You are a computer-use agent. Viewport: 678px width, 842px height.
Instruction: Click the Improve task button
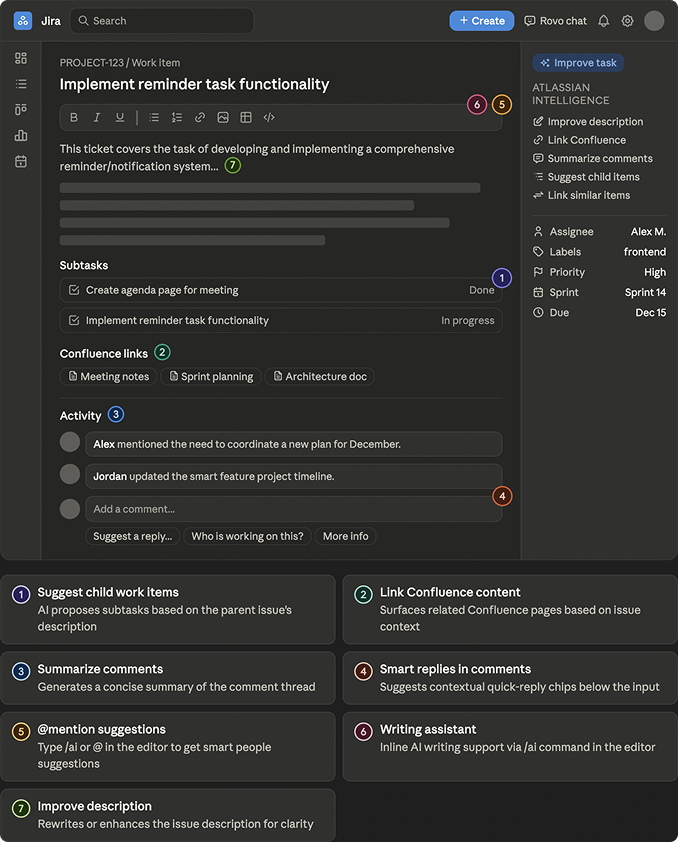tap(578, 63)
